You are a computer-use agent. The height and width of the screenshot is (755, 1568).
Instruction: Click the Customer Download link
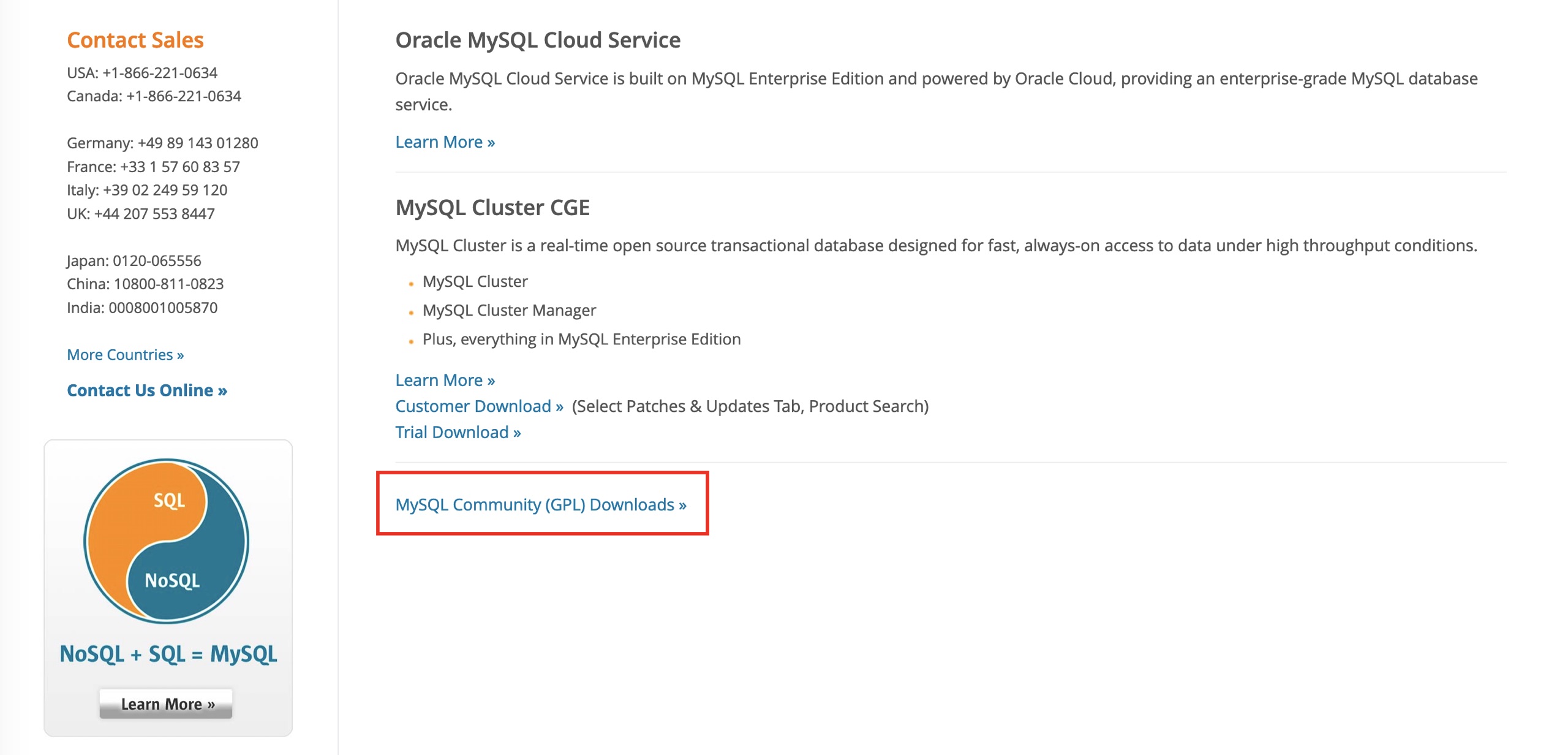pos(480,406)
